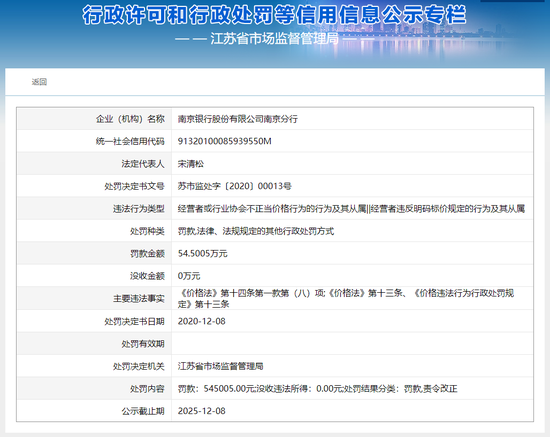Select the legal representative name 宋清松
Screen dimensions: 550x437
190,164
